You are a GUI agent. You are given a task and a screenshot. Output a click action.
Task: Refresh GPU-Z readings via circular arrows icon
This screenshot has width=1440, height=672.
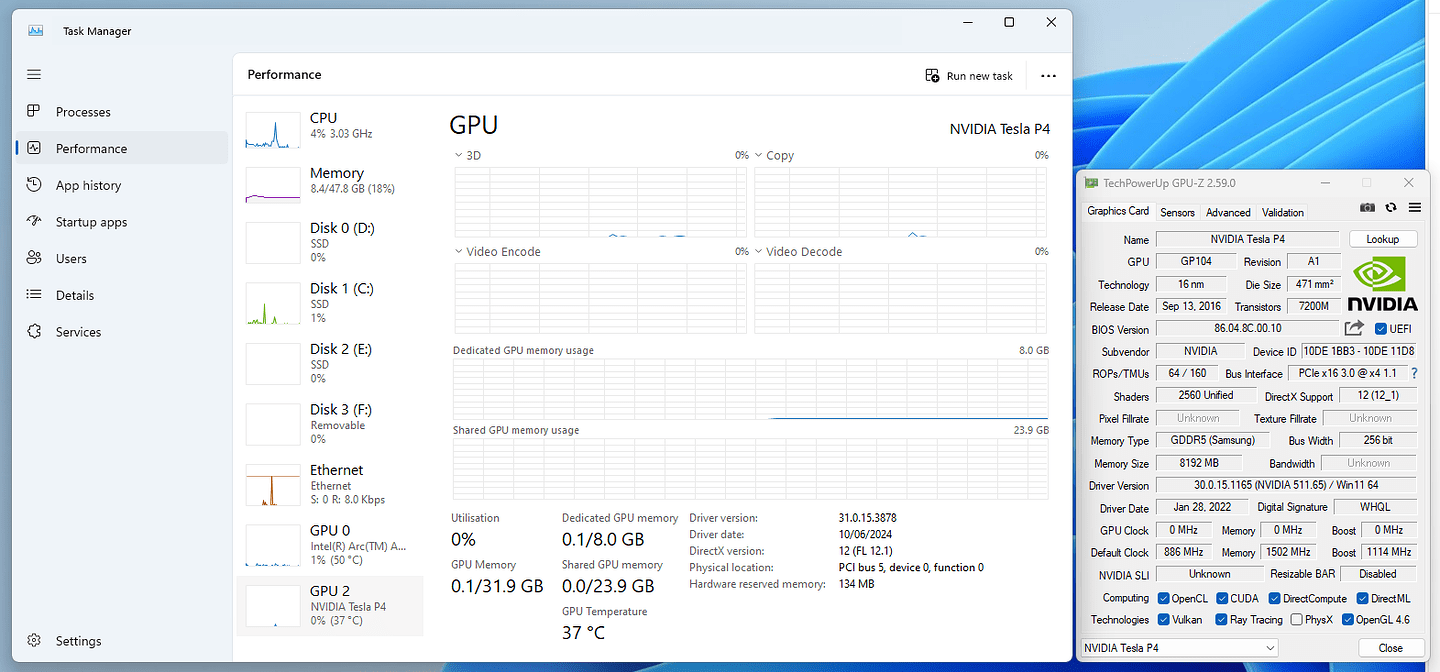pos(1390,207)
